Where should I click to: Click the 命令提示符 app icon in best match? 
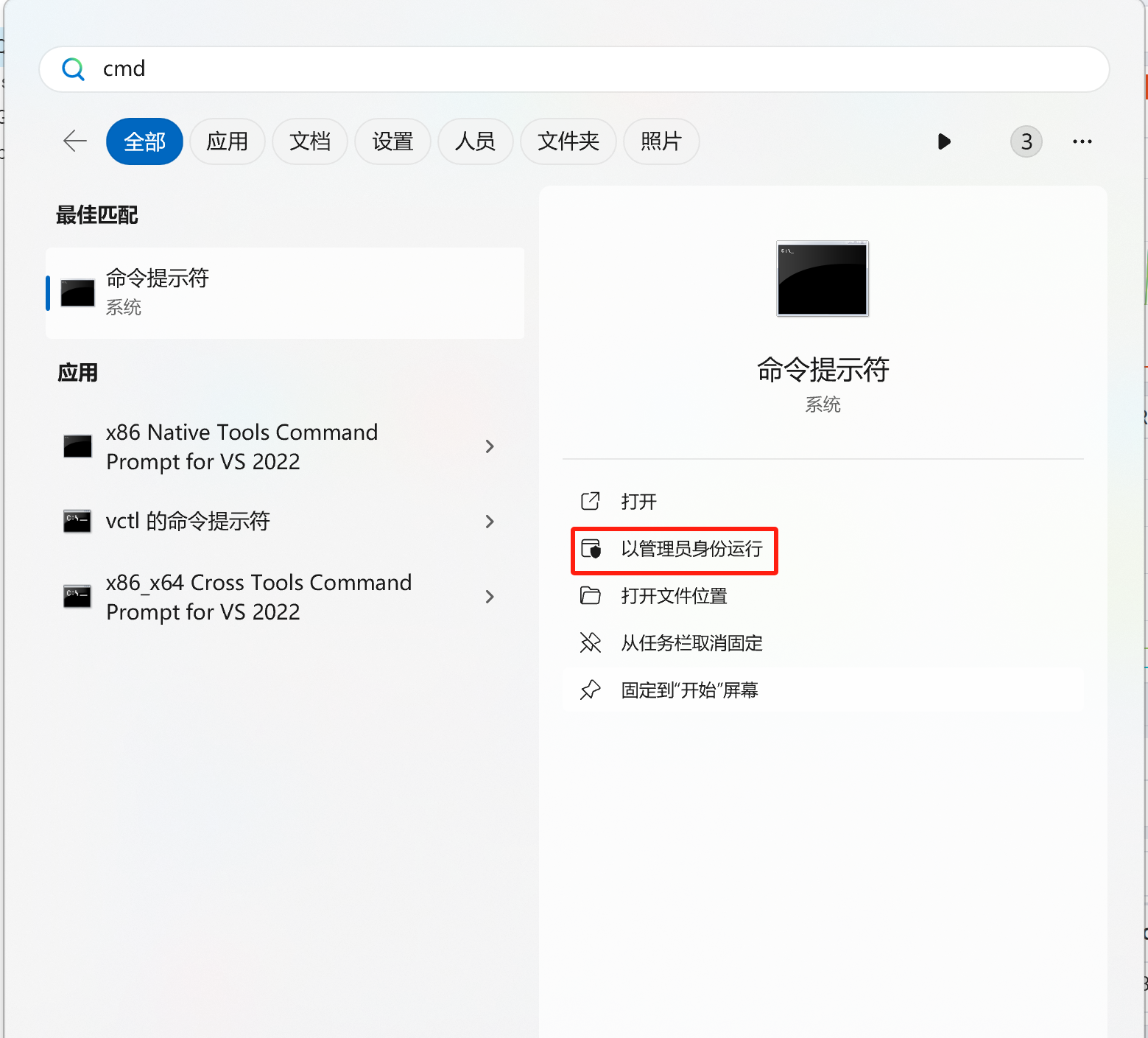(77, 292)
